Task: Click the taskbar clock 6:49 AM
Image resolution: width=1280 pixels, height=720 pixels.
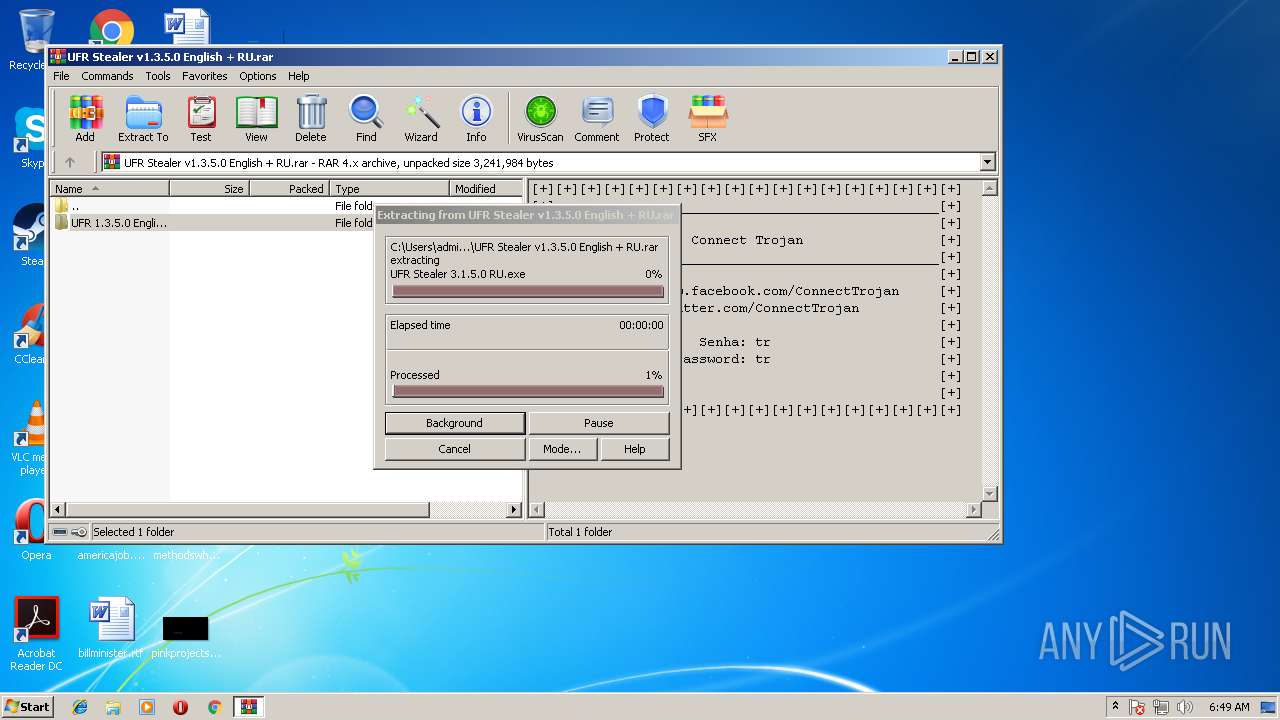Action: click(1229, 707)
